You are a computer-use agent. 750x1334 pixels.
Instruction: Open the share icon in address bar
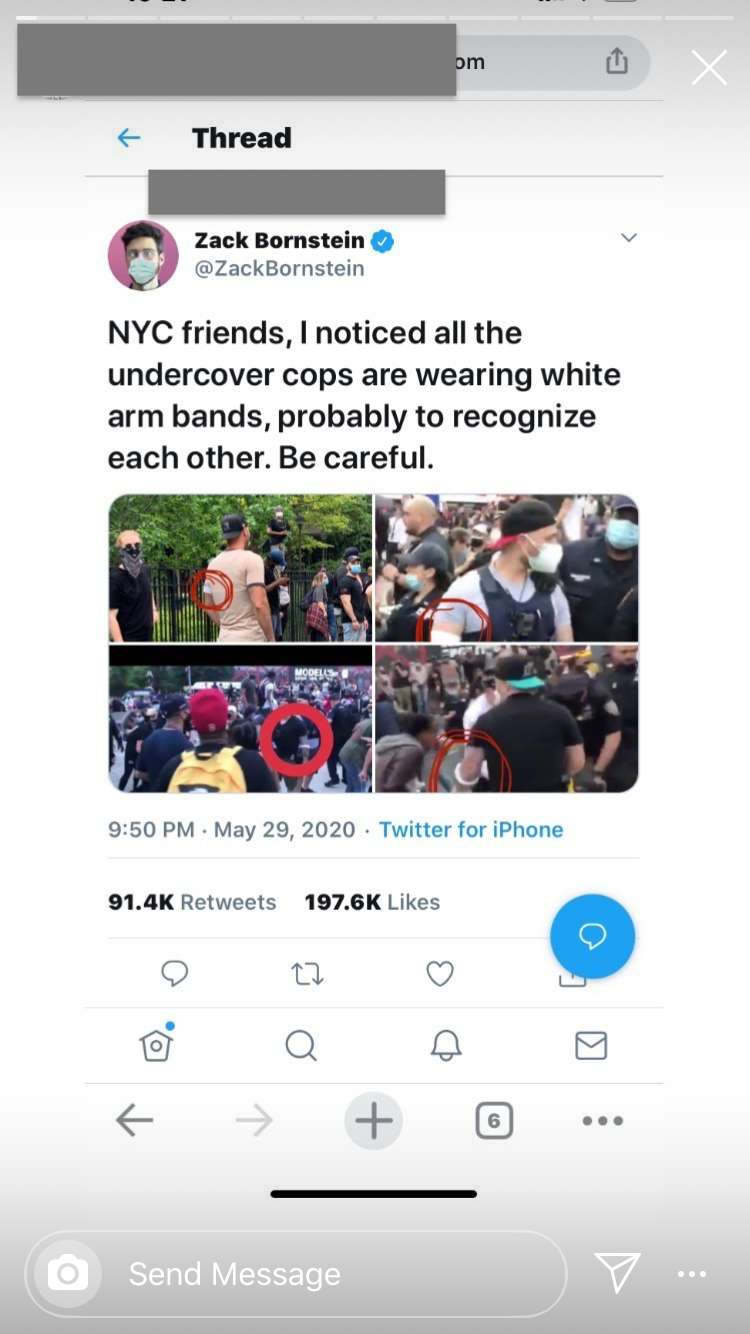pos(617,61)
